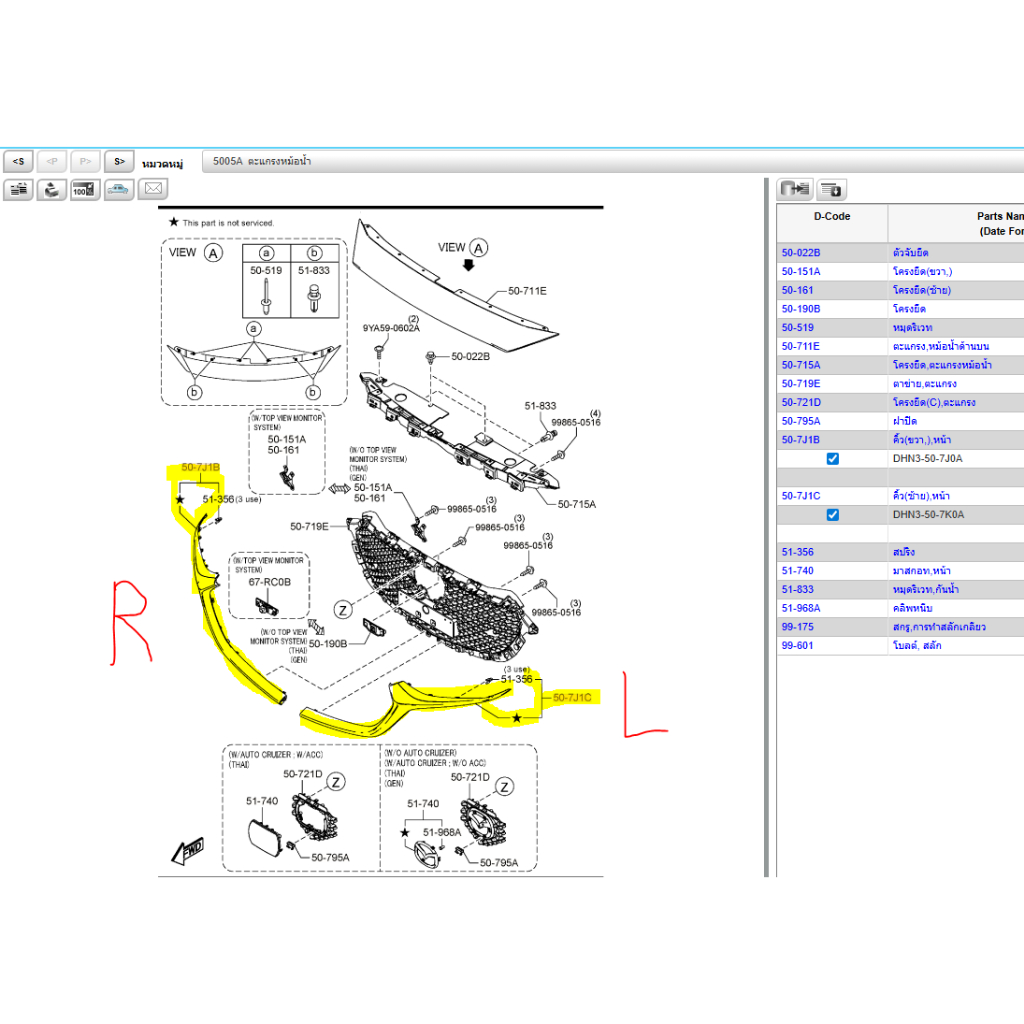Click the printer icon in the toolbar
The height and width of the screenshot is (1024, 1024).
pos(52,189)
